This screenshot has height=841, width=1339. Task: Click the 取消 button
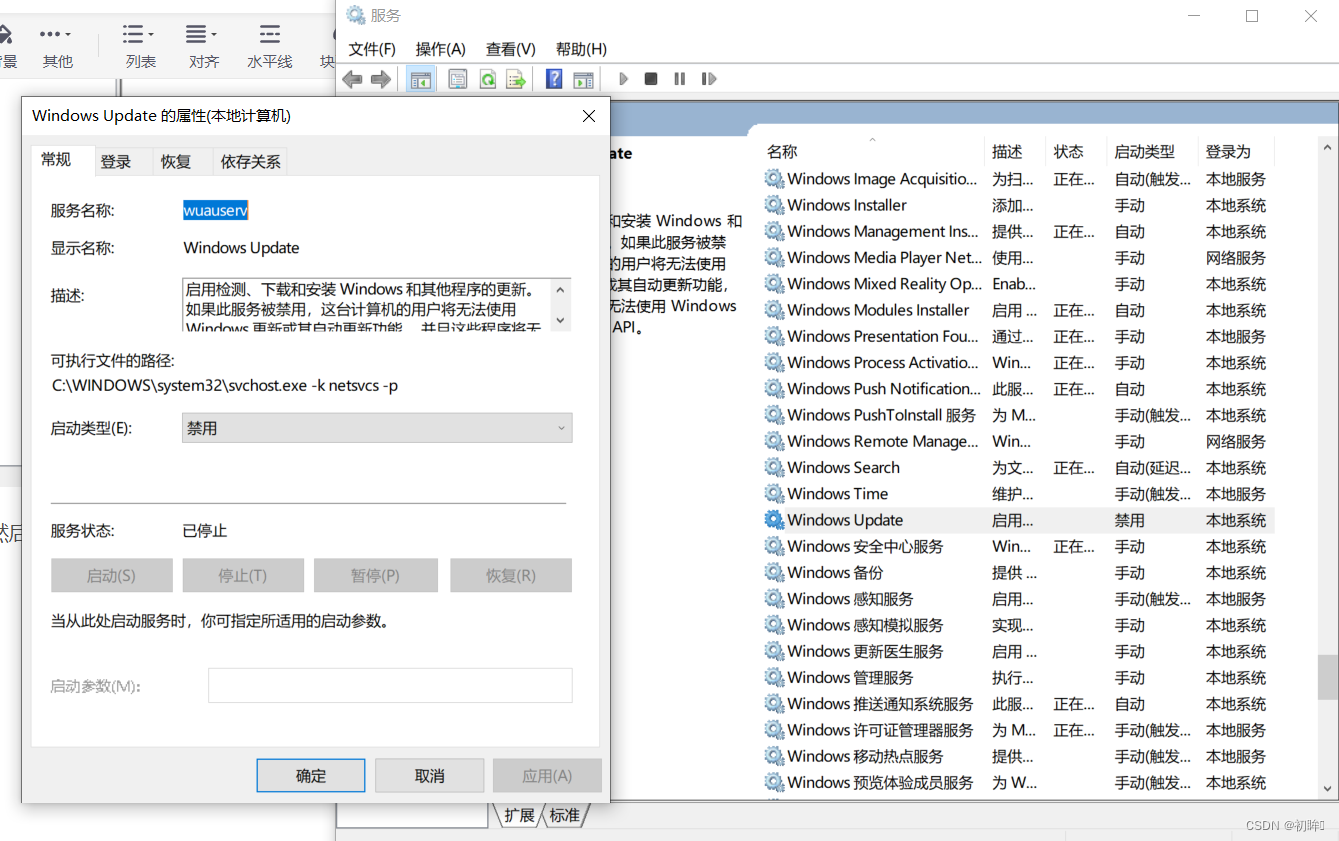coord(430,776)
